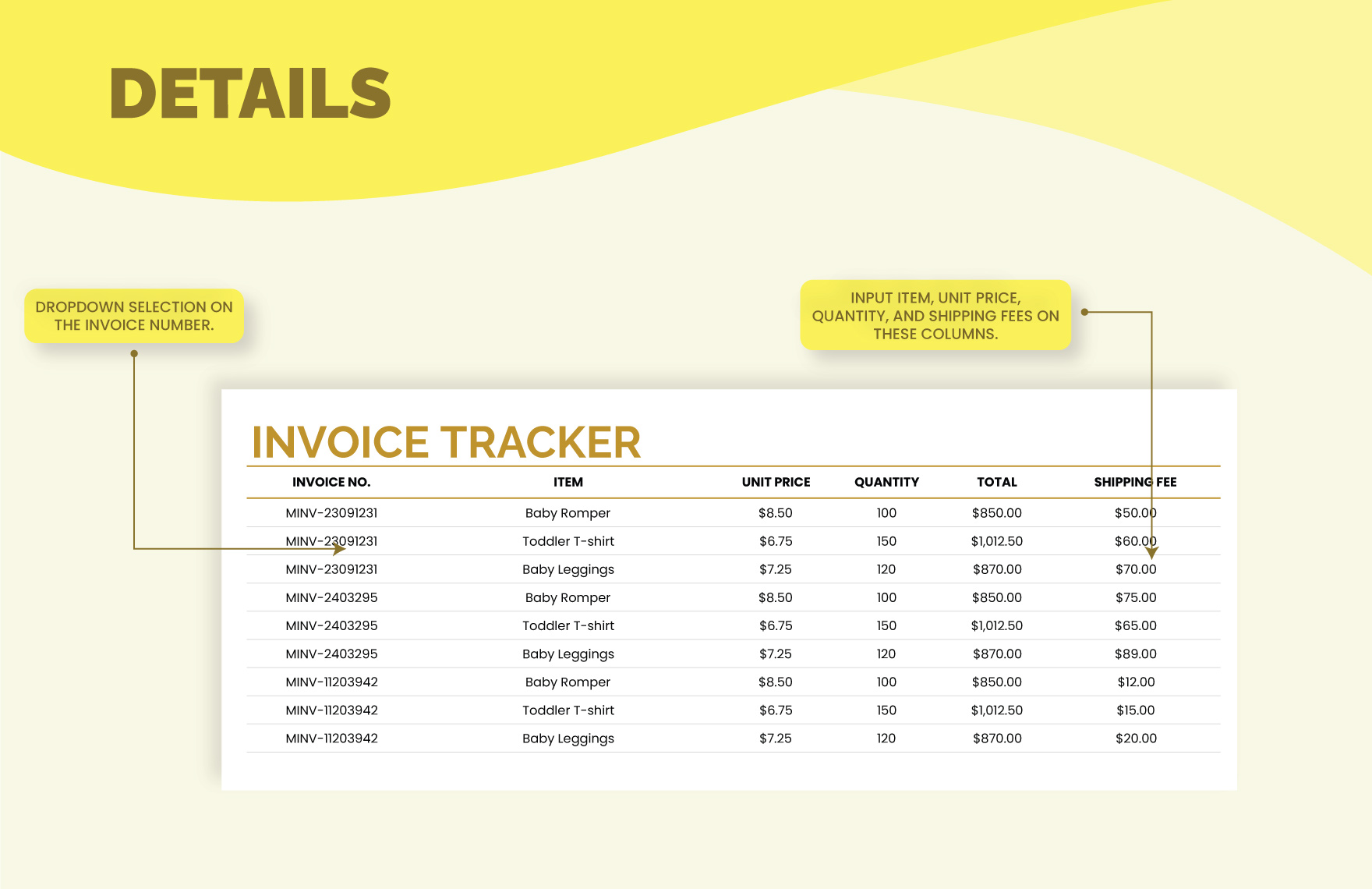
Task: Click the 'Input item, unit price, quantity' callout
Action: [x=935, y=315]
